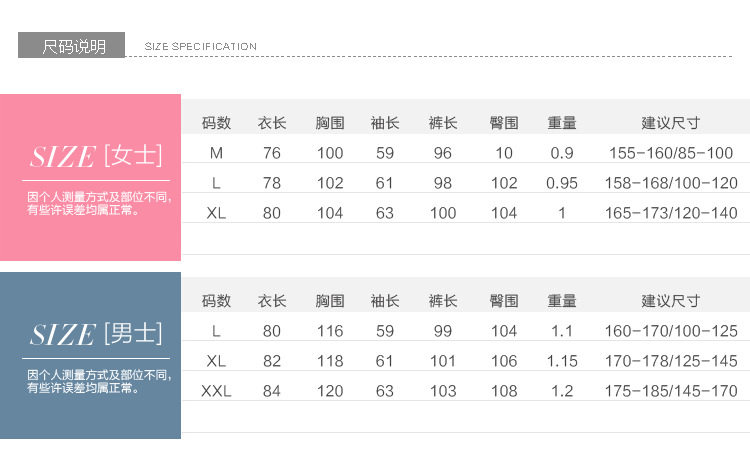The image size is (750, 474).
Task: Click the 160-170/100-125 recommended size
Action: (x=671, y=331)
